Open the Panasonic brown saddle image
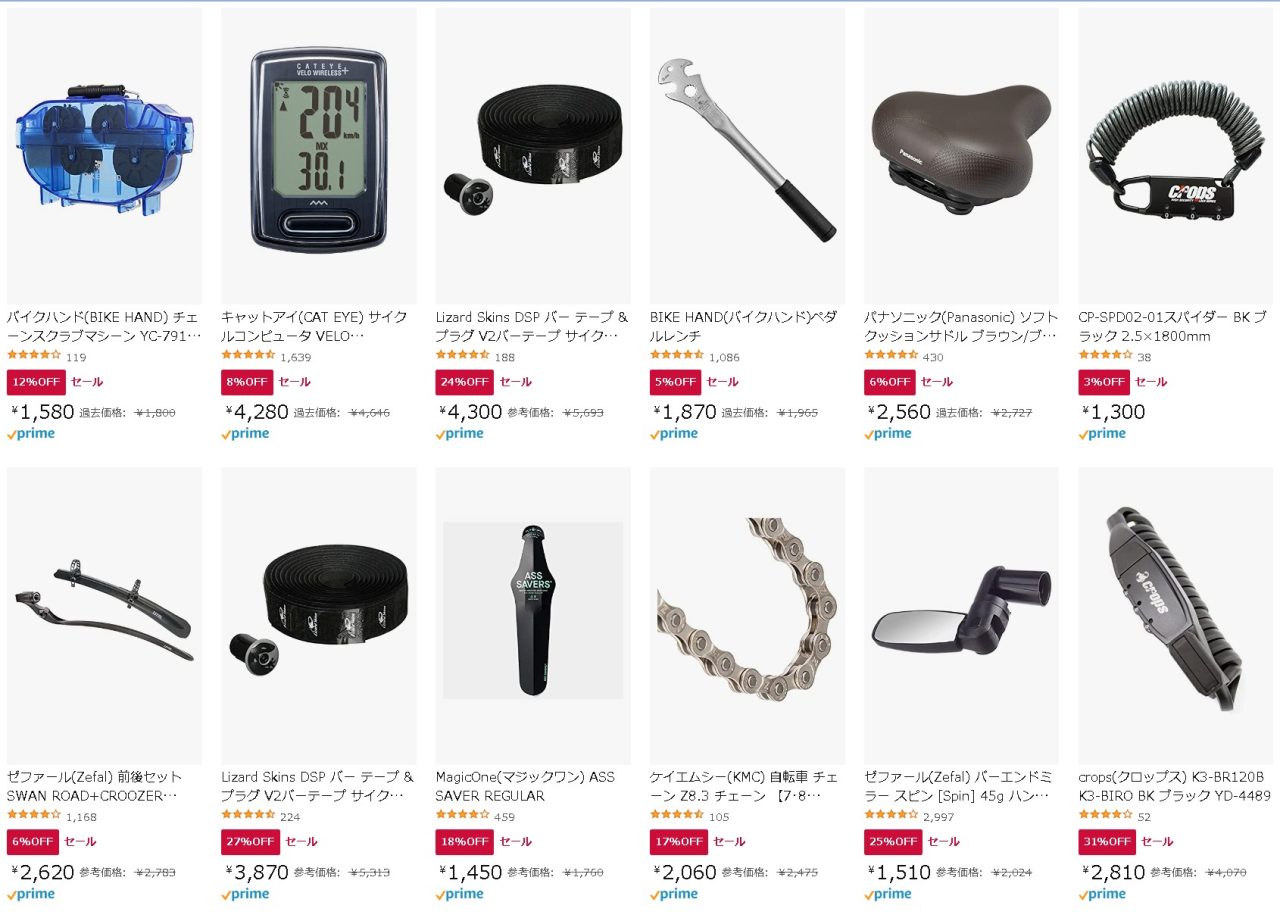1280x921 pixels. (961, 155)
